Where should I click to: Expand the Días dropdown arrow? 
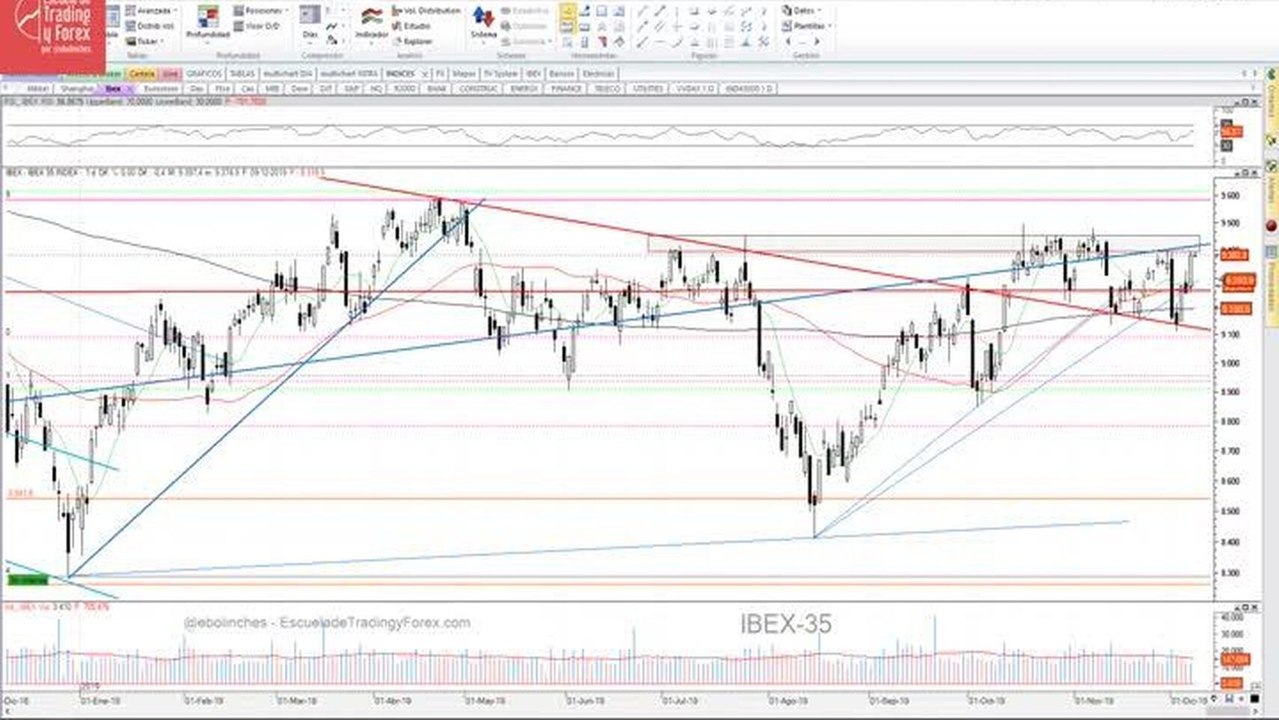(x=310, y=43)
